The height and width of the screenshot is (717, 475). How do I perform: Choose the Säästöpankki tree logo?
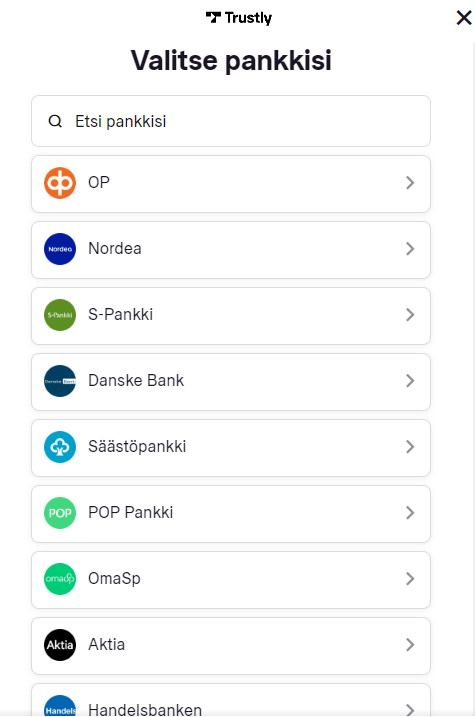click(60, 447)
